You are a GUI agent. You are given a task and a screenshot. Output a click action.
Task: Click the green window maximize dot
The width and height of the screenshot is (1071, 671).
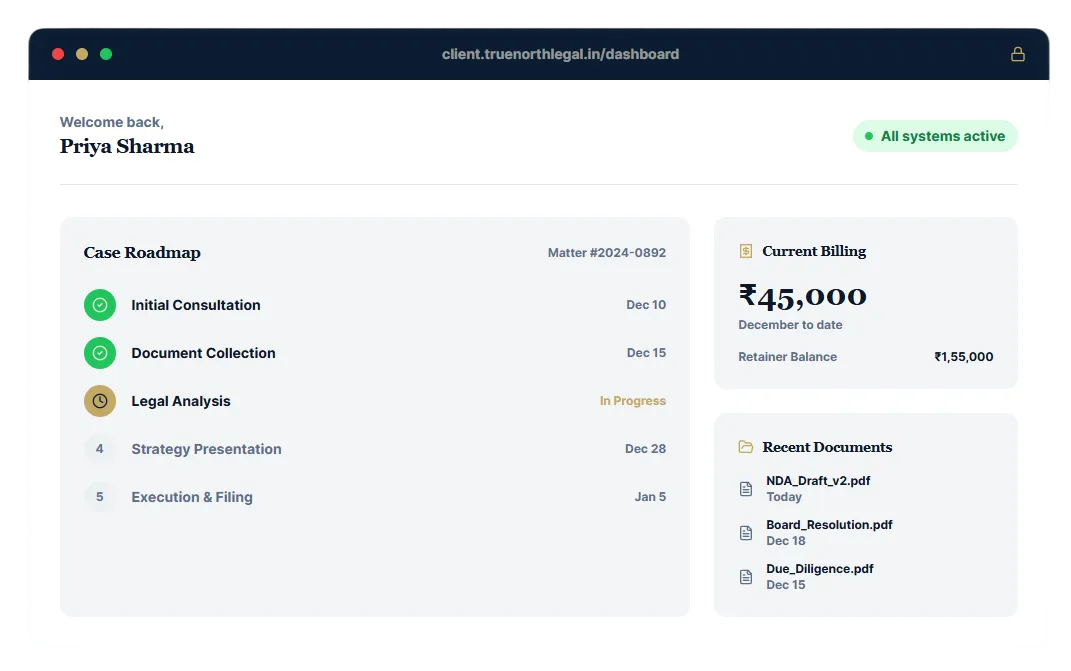(106, 54)
